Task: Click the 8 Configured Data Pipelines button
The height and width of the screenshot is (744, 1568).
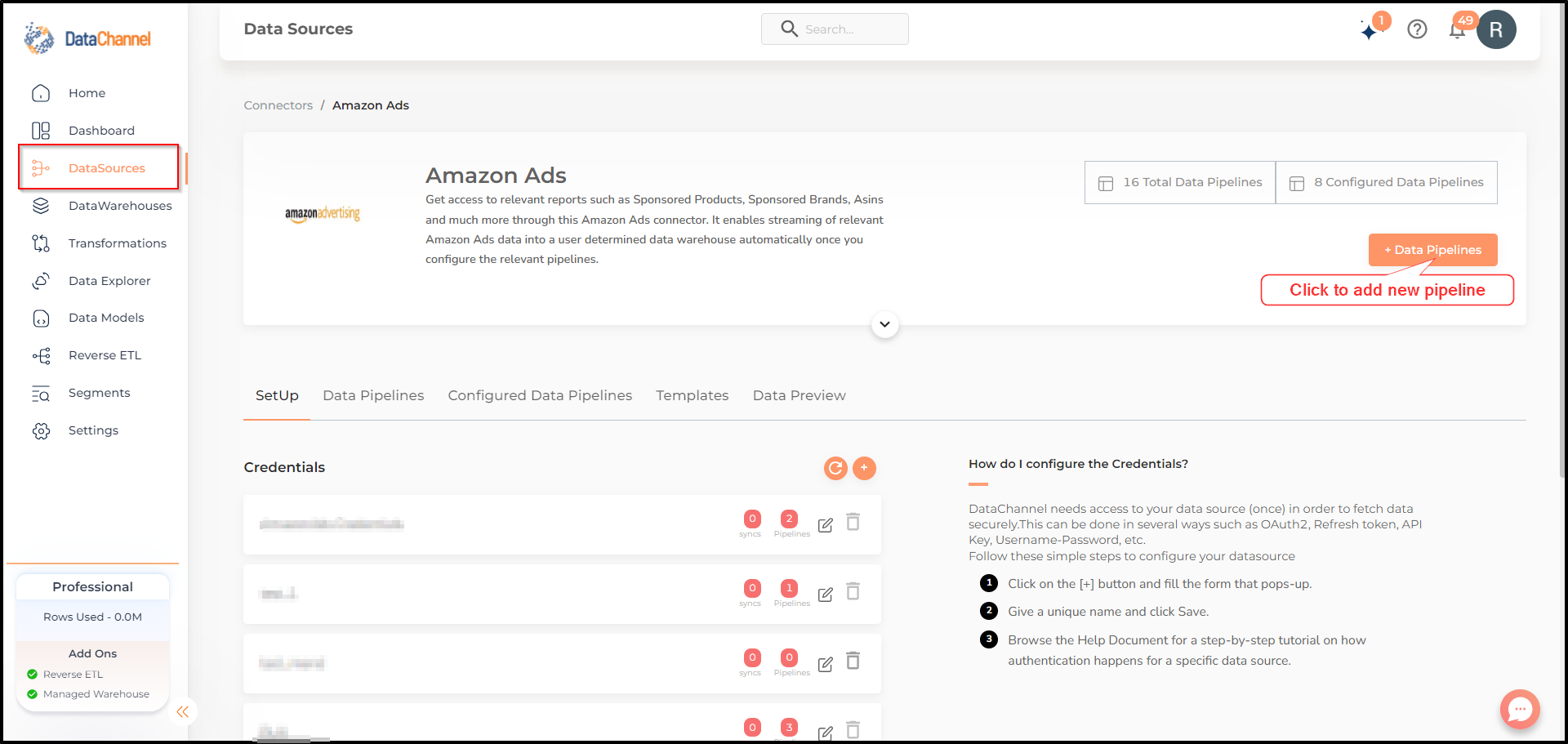Action: point(1387,182)
